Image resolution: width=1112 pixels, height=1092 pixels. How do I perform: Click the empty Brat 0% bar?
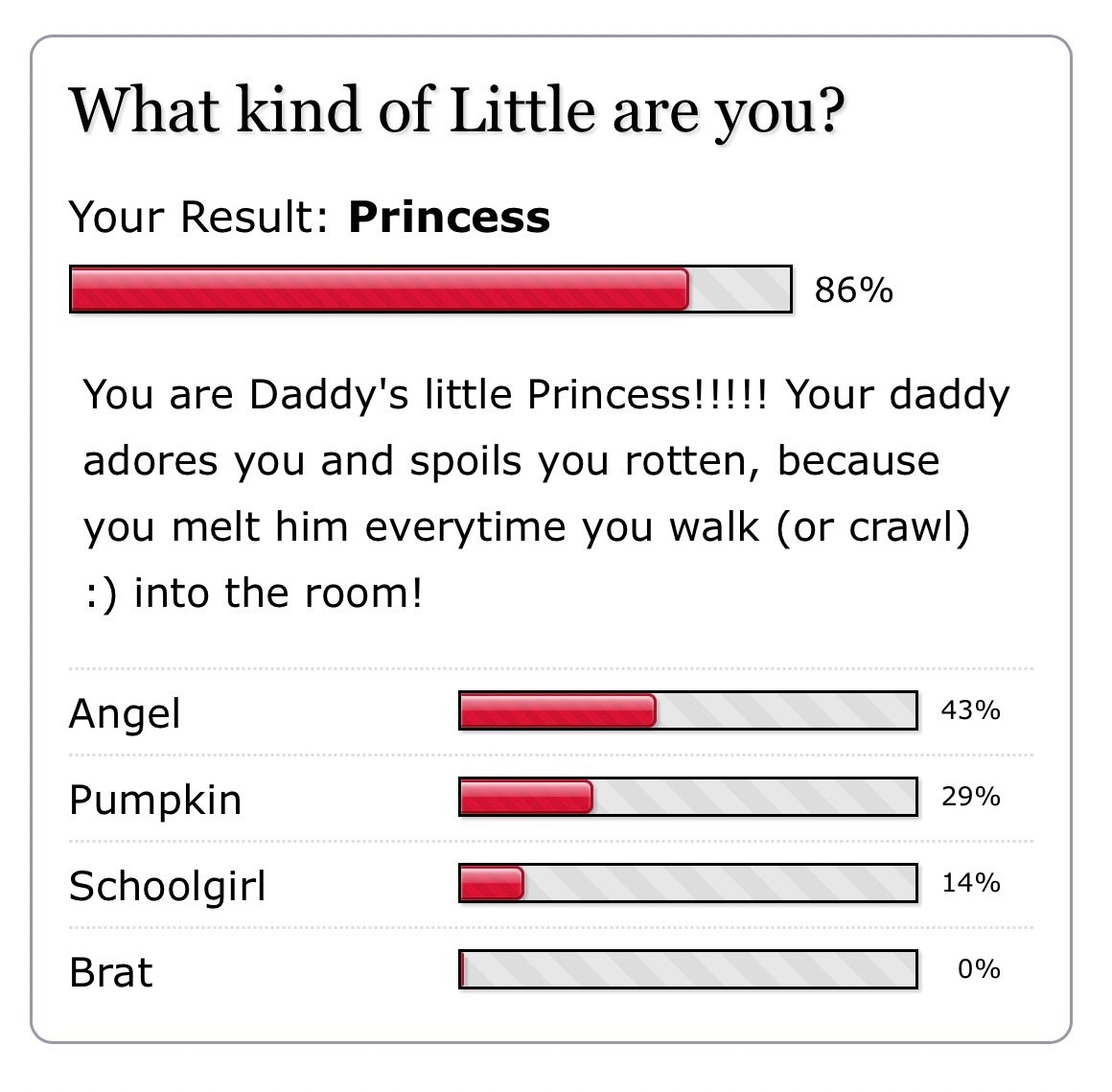coord(688,969)
